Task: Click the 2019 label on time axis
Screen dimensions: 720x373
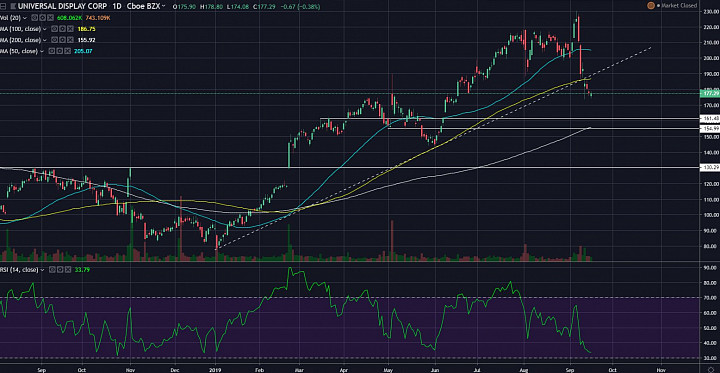Action: [x=216, y=369]
